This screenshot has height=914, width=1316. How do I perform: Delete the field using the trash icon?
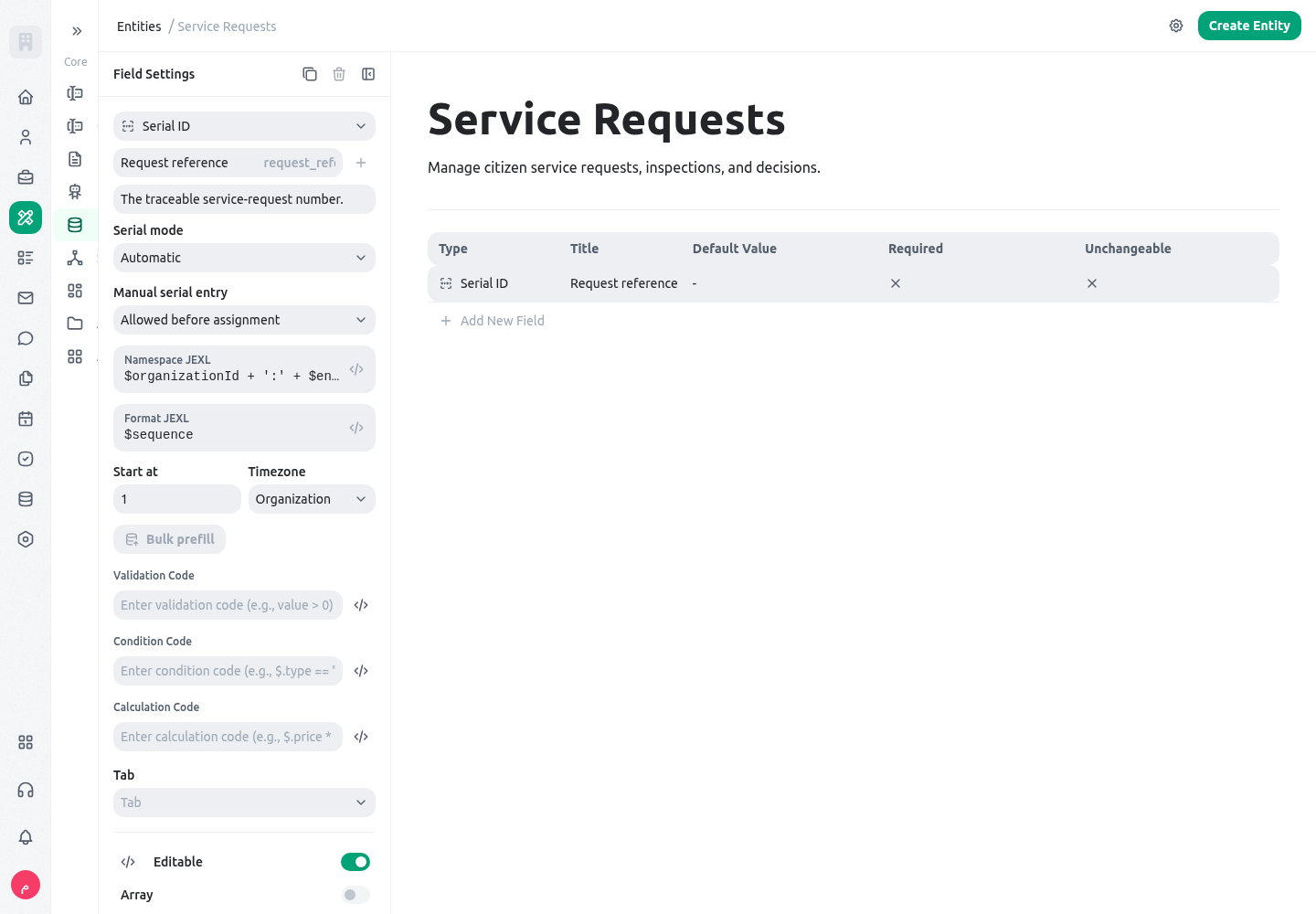click(x=339, y=74)
